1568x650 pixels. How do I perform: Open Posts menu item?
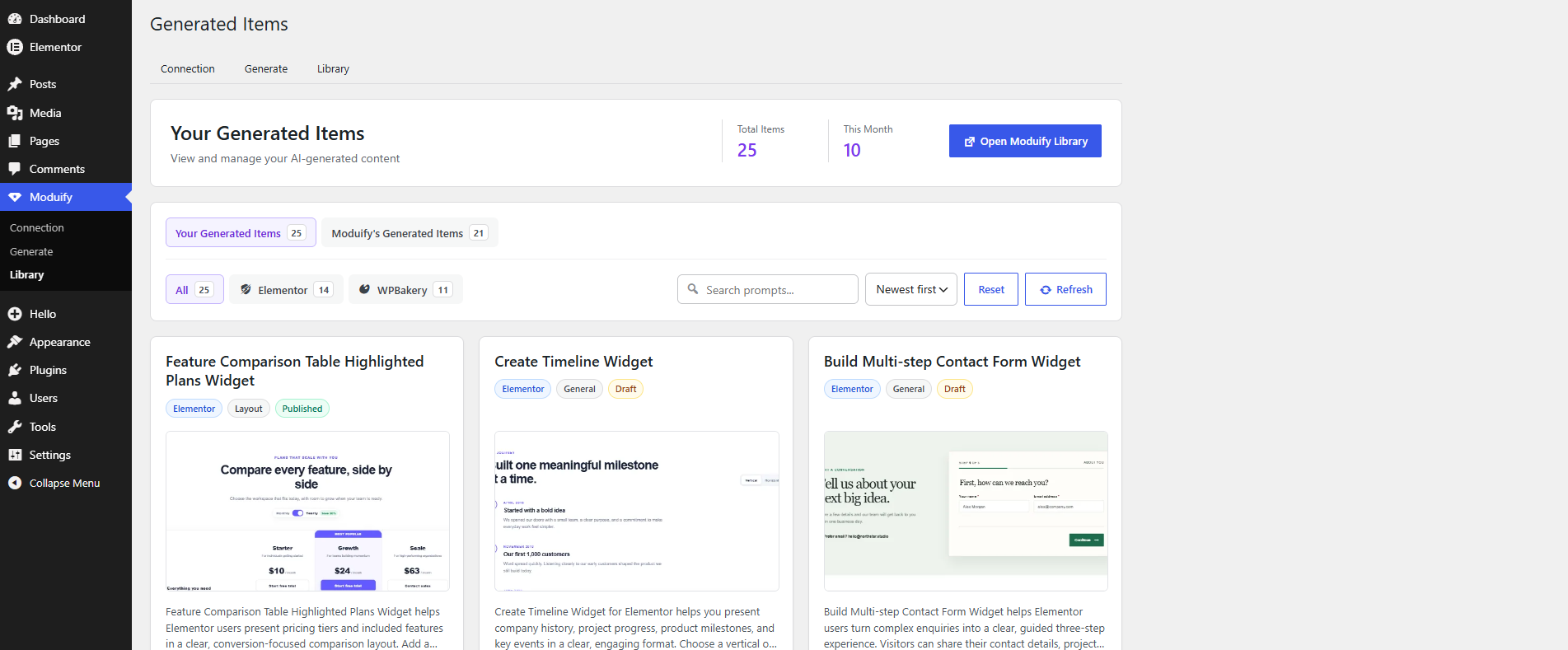click(66, 84)
